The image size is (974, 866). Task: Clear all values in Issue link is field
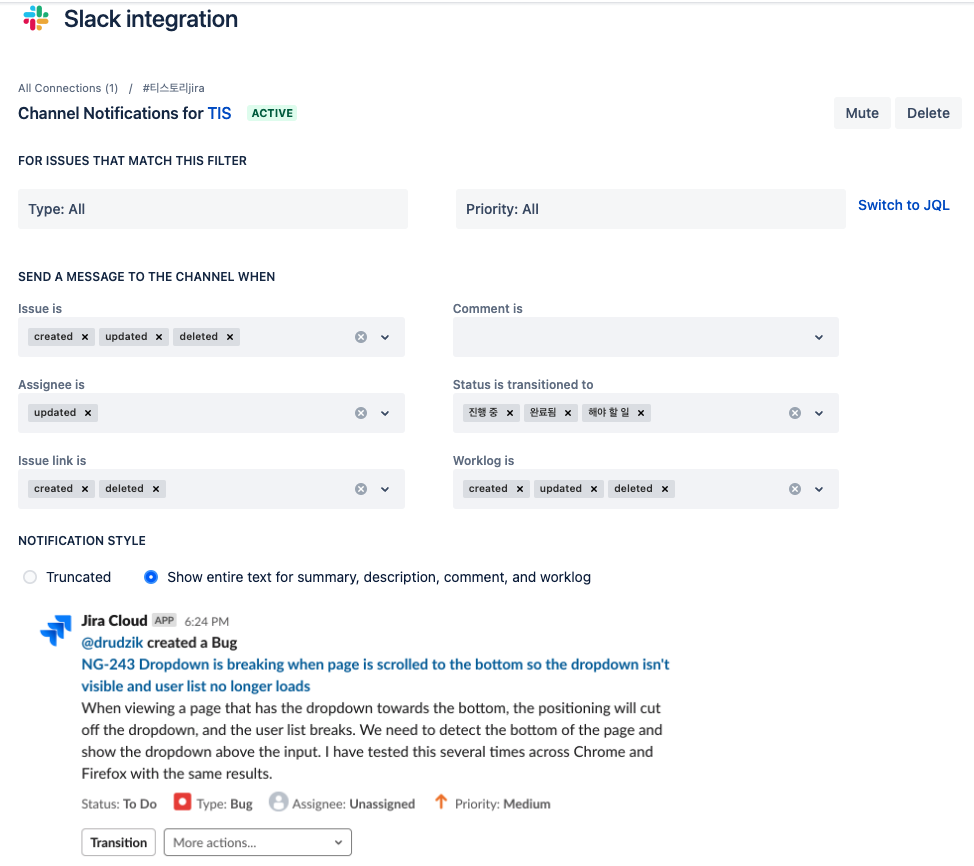pos(361,489)
